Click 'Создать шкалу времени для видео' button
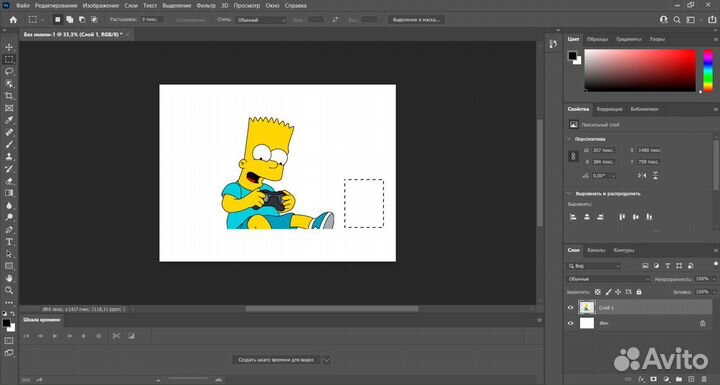This screenshot has width=720, height=385. pos(276,360)
